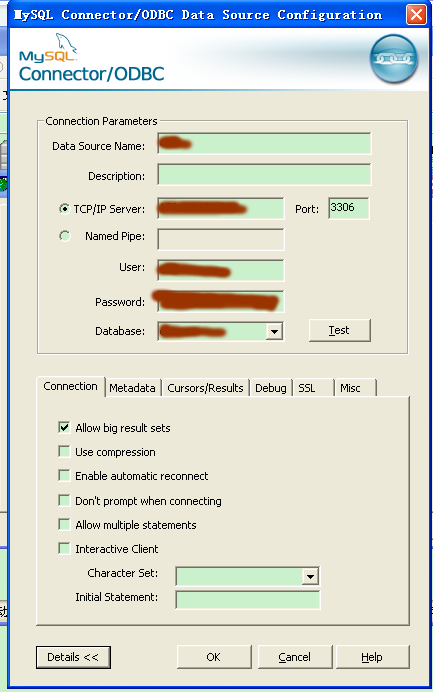Select the TCP/IP Server radio button
This screenshot has height=692, width=433.
click(x=64, y=209)
